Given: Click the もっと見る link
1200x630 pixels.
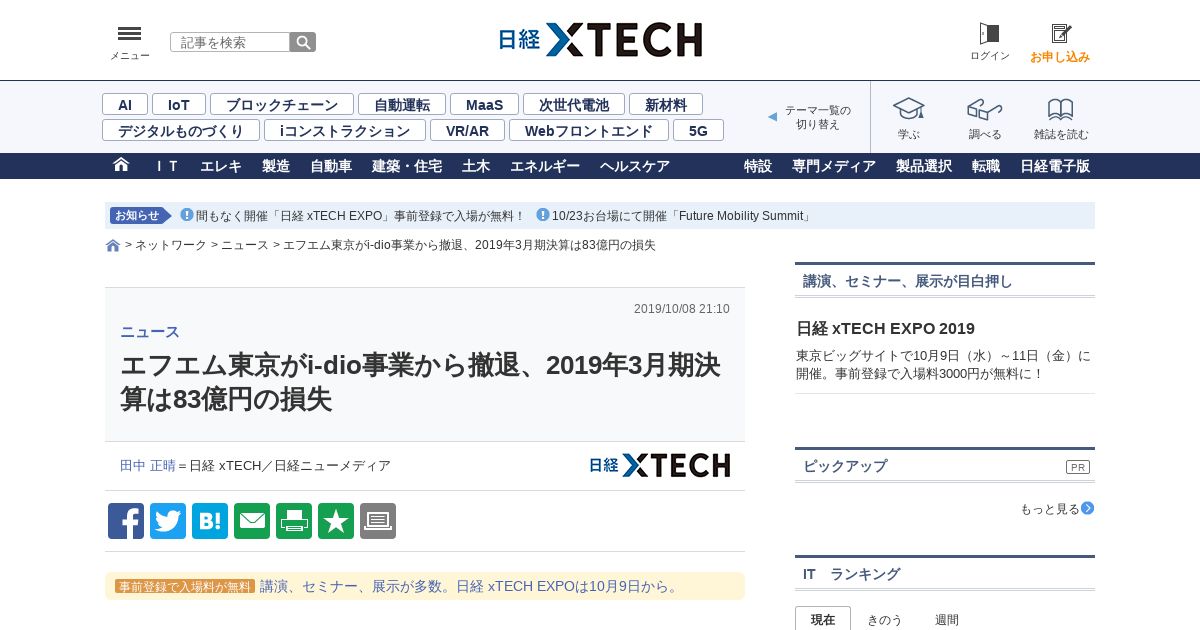Looking at the screenshot, I should 1050,509.
